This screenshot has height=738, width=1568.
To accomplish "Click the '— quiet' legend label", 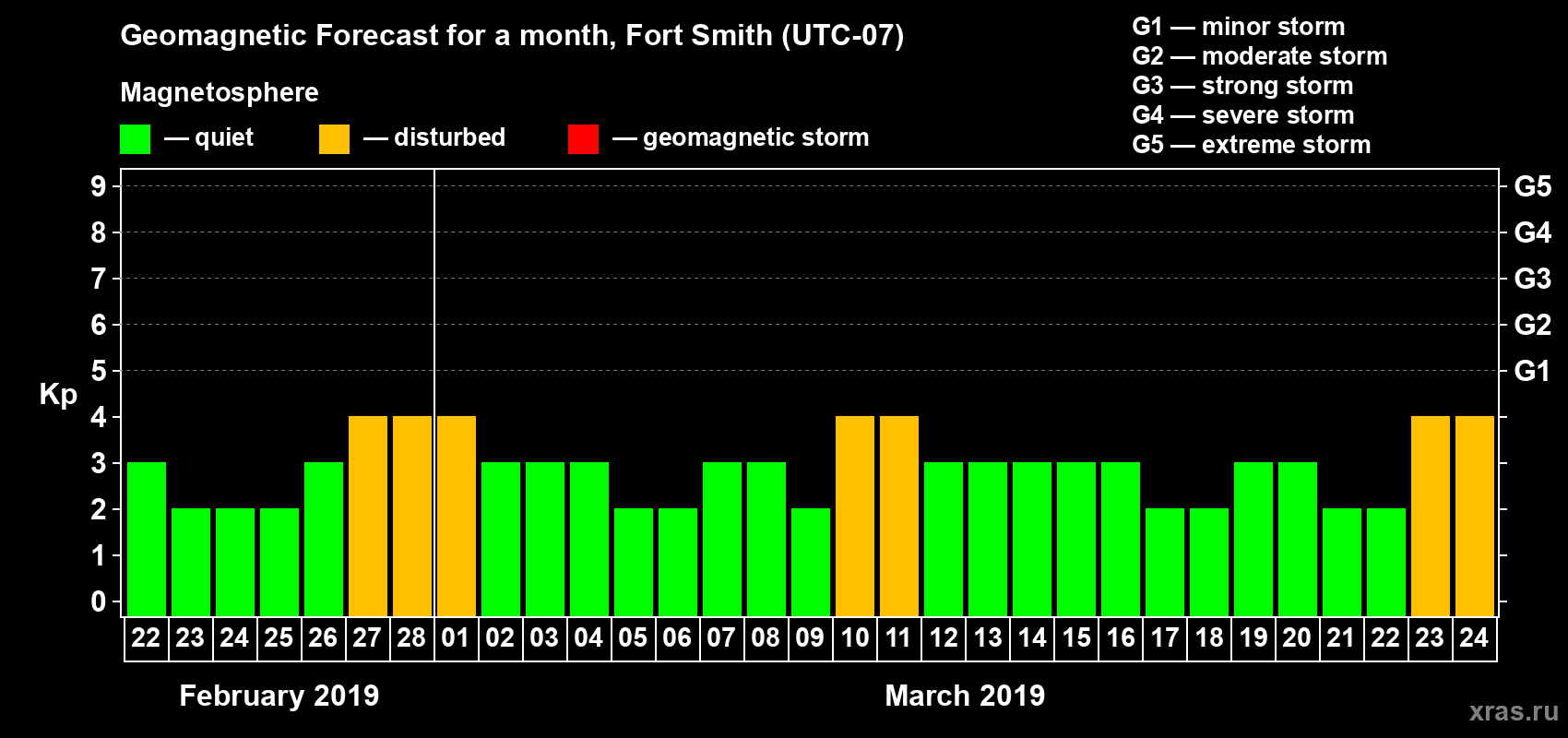I will (208, 137).
